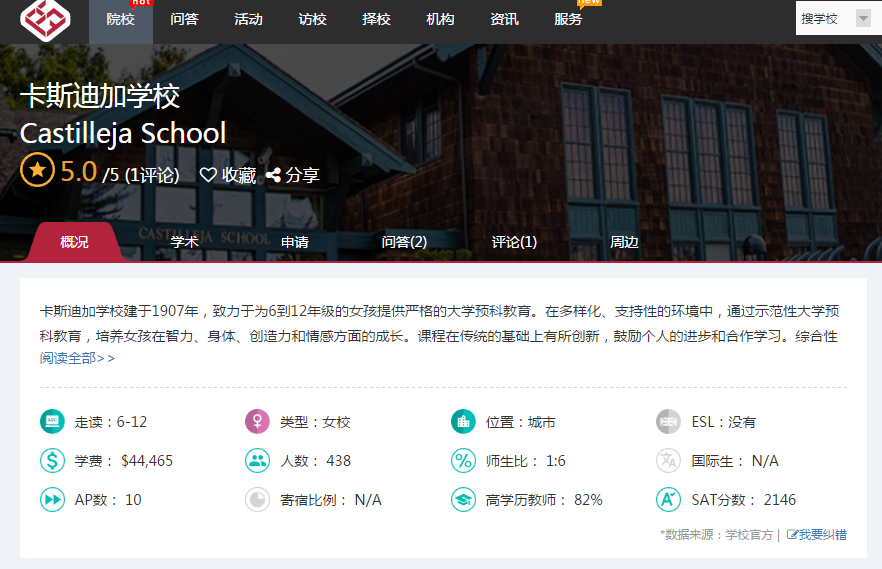Open the 机构 navigation item

440,20
